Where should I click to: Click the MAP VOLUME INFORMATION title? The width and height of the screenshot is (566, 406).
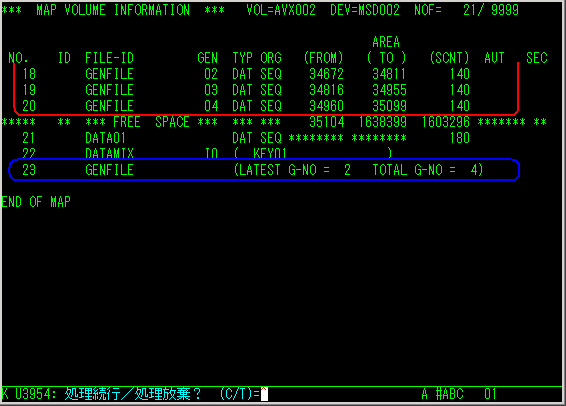tap(113, 10)
